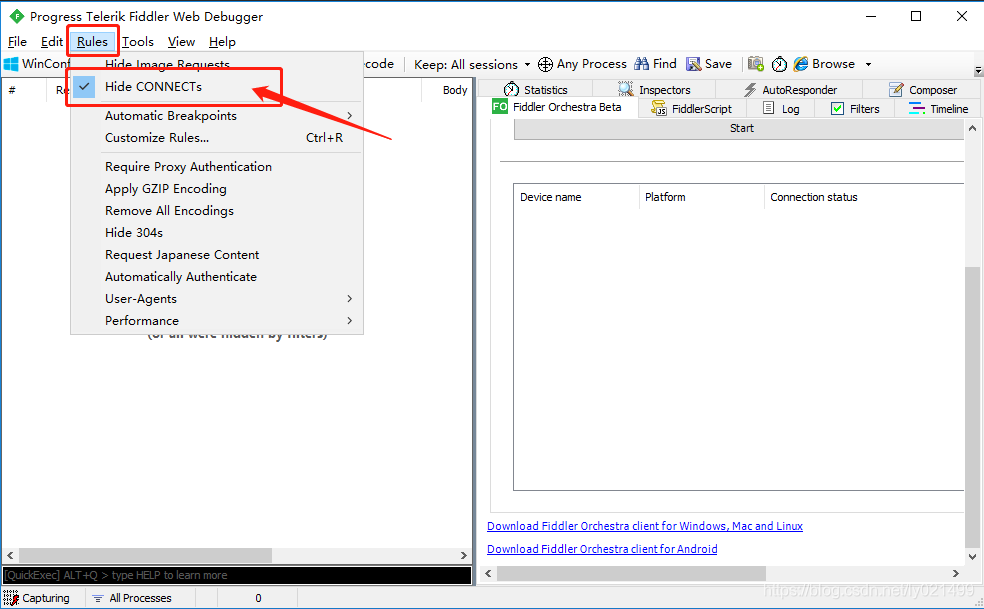Click the session count 0 in status bar

[x=258, y=598]
